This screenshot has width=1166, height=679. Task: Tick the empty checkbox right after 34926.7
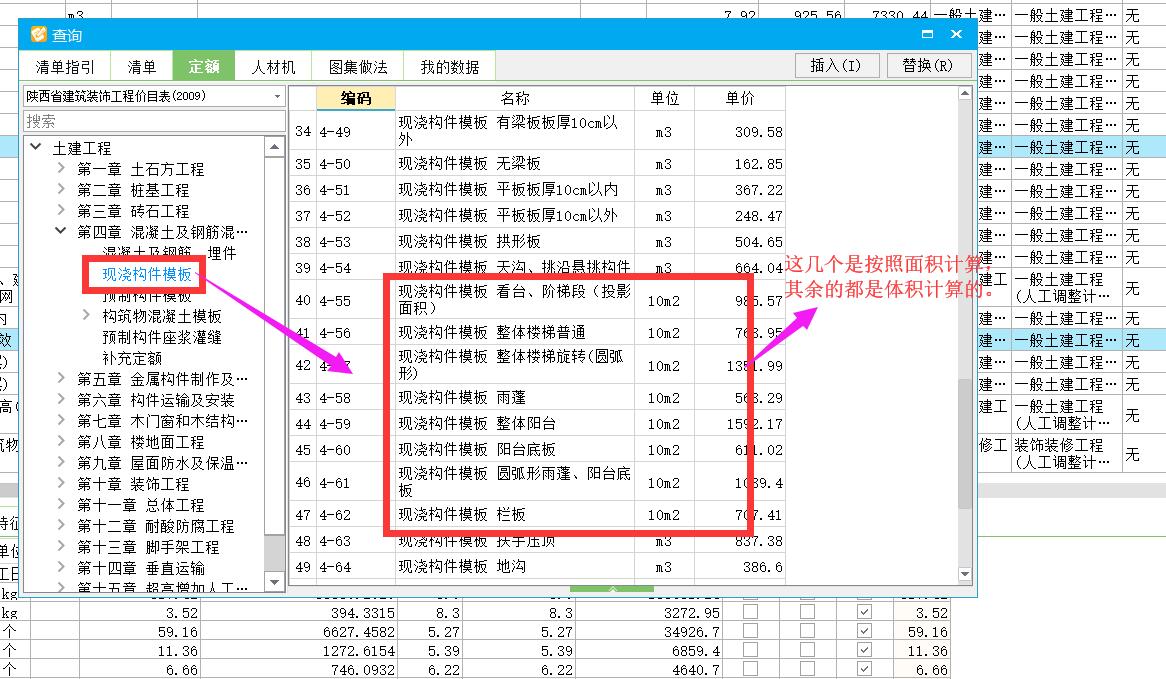coord(750,631)
